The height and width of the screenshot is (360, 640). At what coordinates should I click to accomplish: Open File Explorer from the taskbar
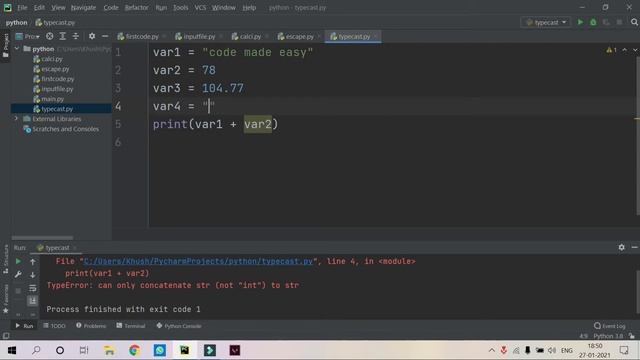(109, 350)
